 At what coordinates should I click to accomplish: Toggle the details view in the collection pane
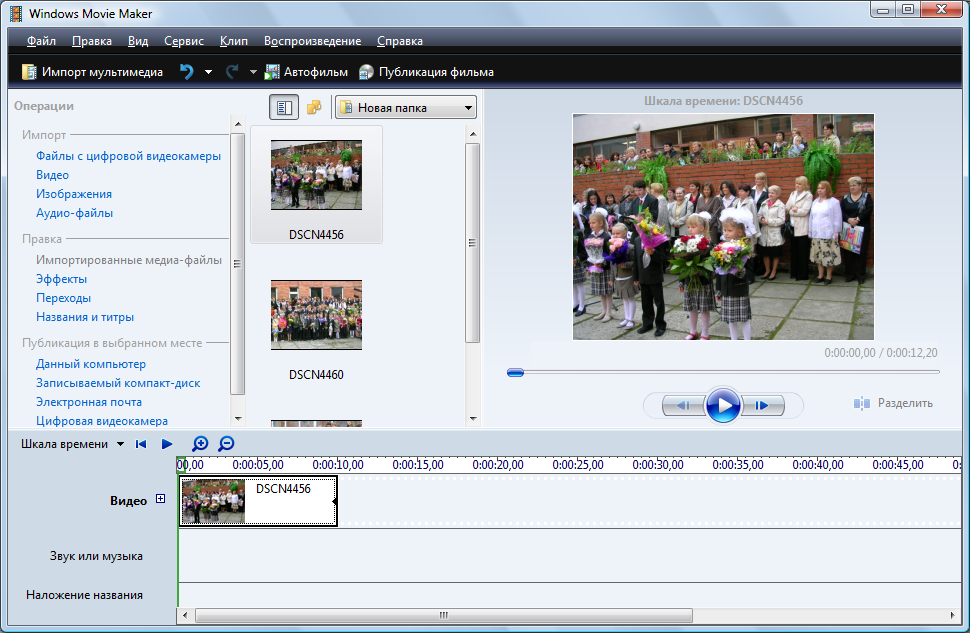(283, 107)
